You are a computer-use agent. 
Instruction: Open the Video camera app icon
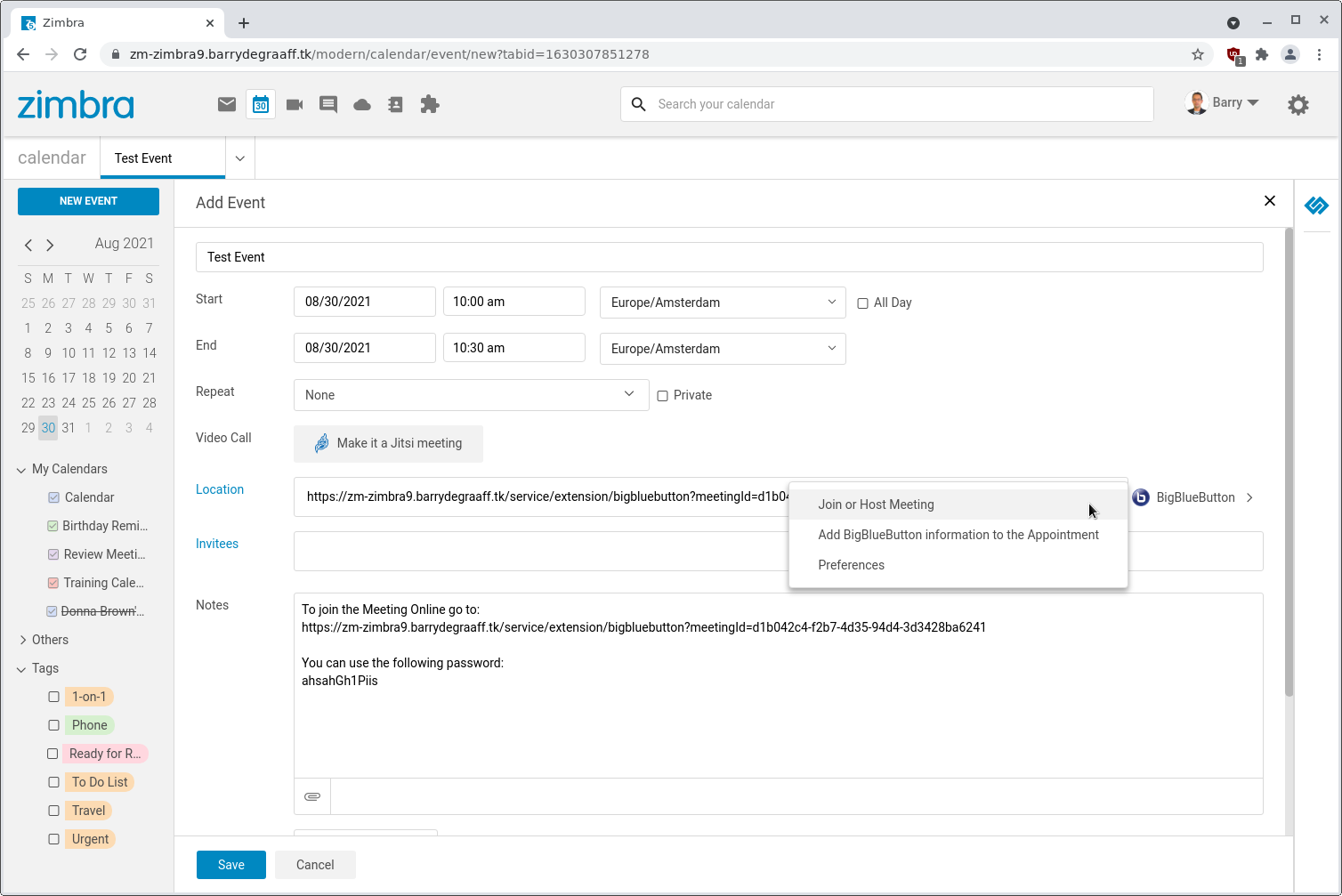(295, 105)
